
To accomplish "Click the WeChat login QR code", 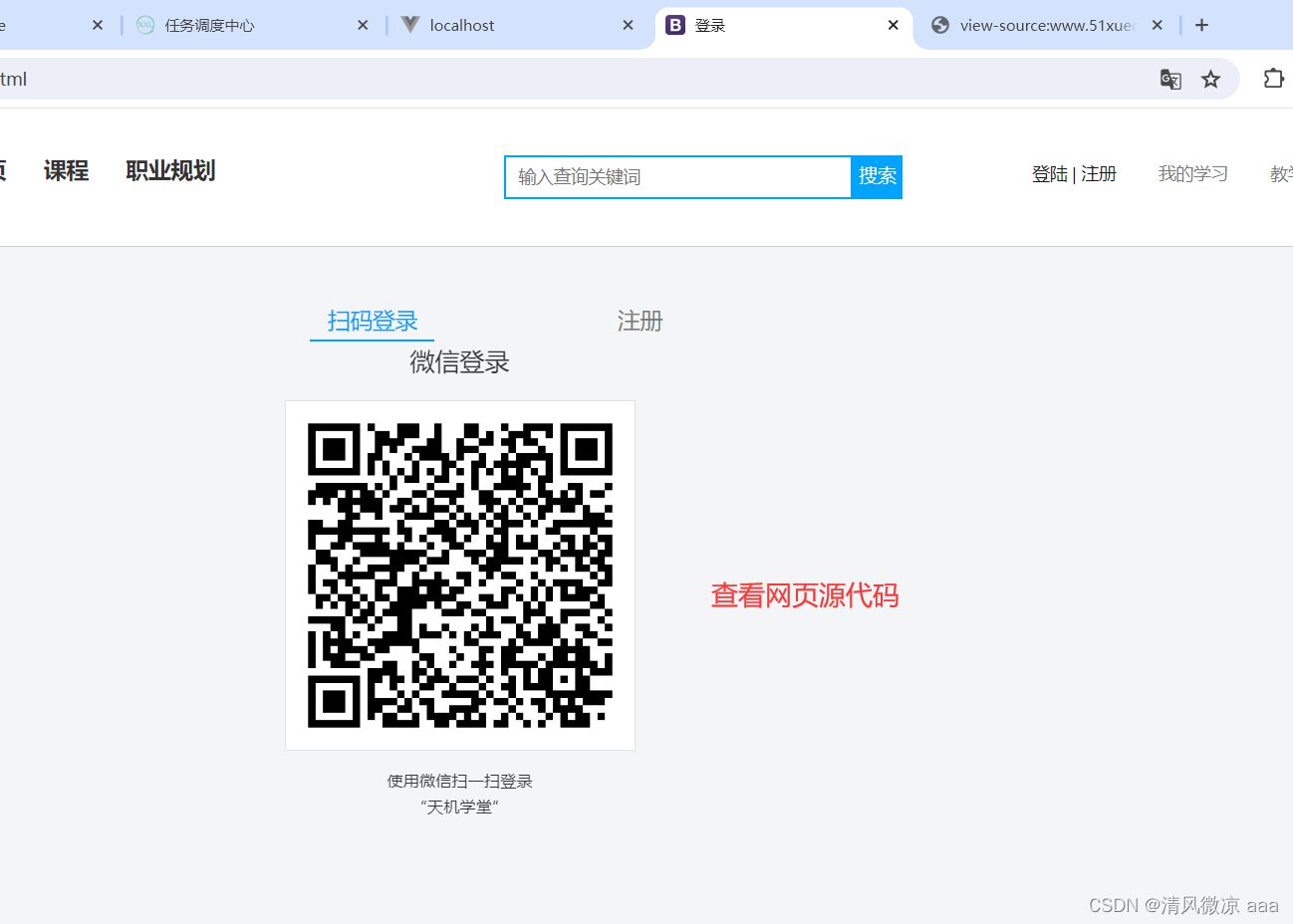I will [460, 576].
